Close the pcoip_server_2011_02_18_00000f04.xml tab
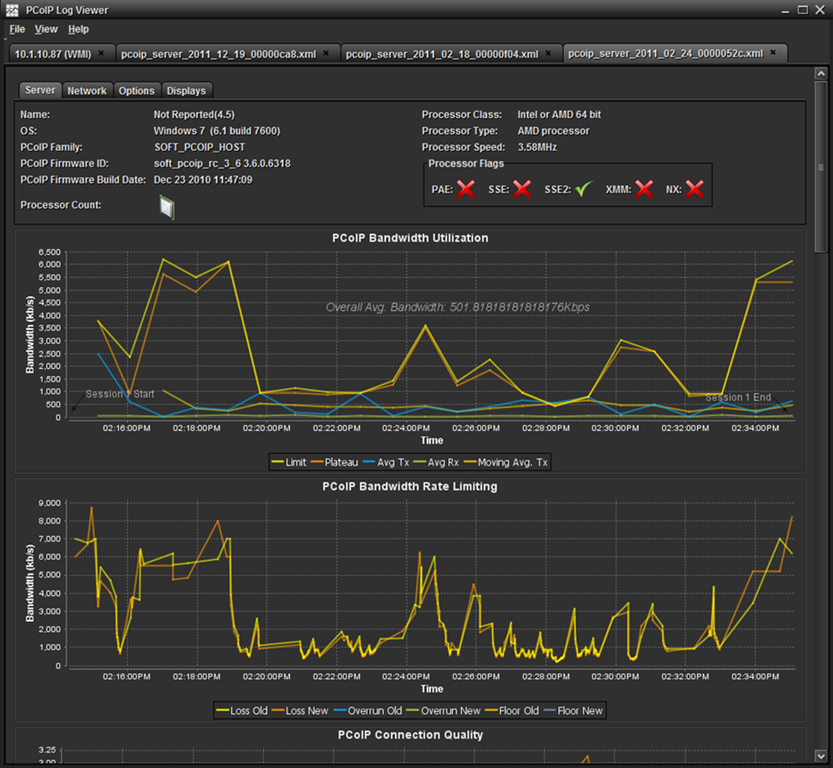Viewport: 833px width, 768px height. tap(548, 53)
